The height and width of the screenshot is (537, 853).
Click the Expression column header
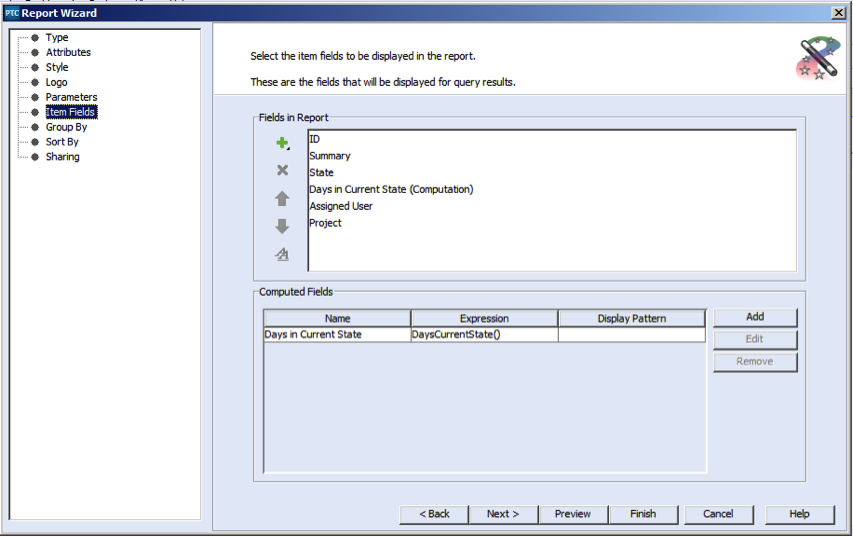[484, 318]
